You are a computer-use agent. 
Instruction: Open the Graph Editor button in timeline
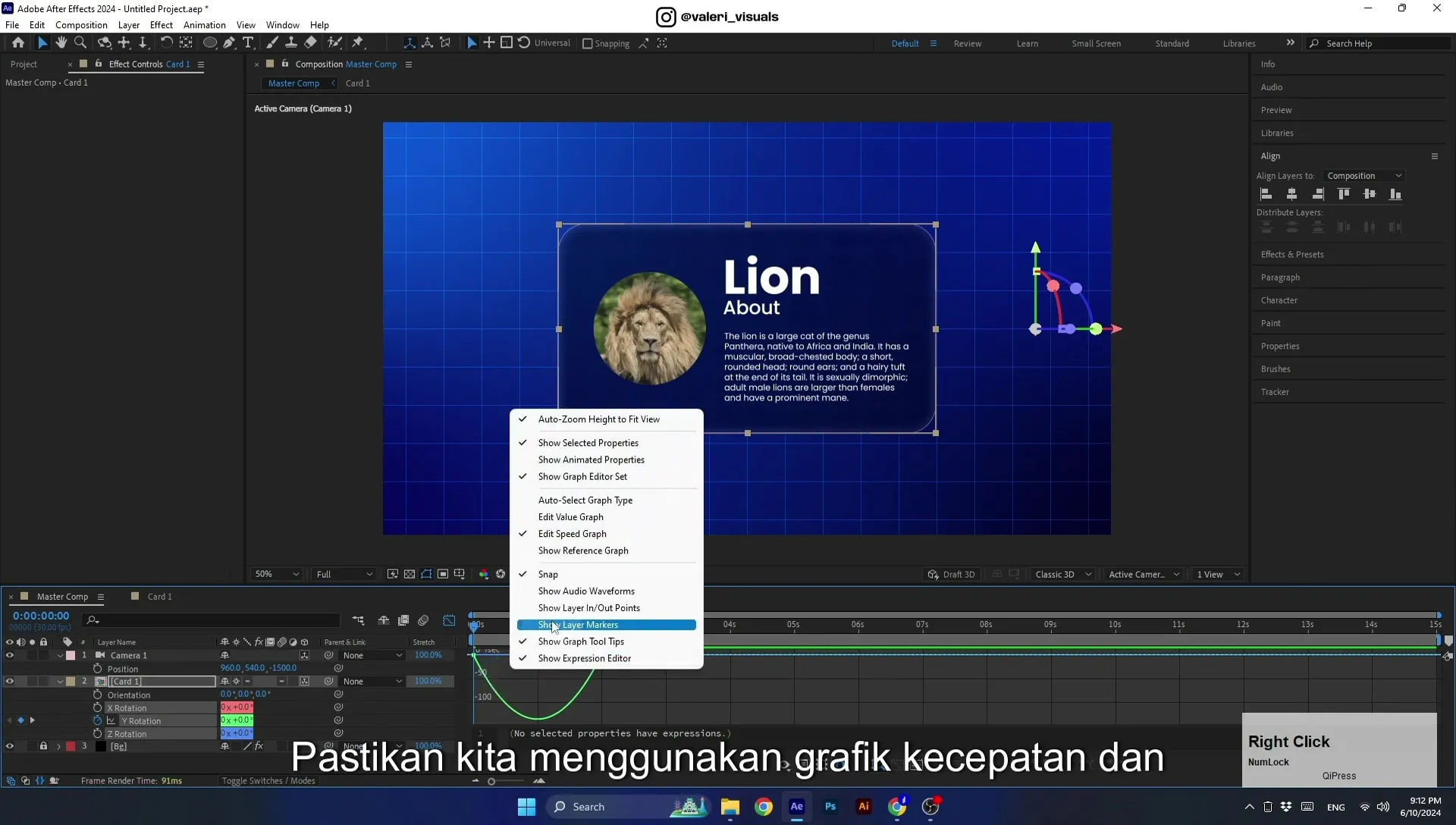tap(450, 620)
